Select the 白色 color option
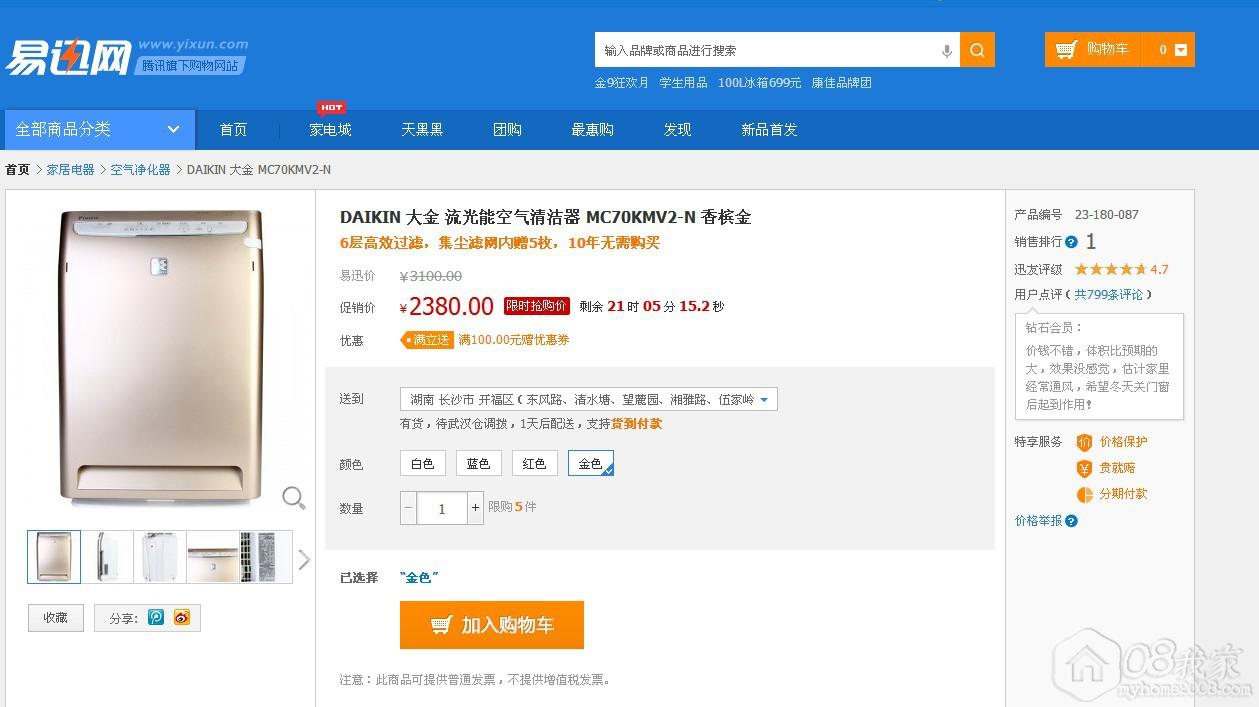Screen dimensions: 1259x707 click(x=422, y=464)
